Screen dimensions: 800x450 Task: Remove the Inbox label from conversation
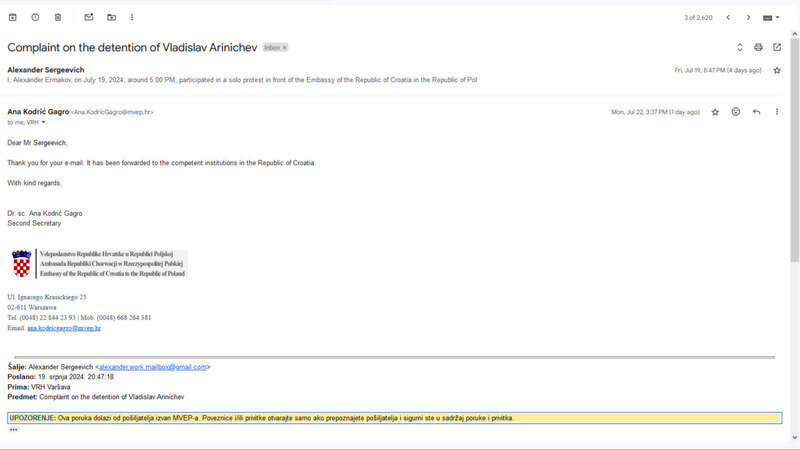pos(284,47)
